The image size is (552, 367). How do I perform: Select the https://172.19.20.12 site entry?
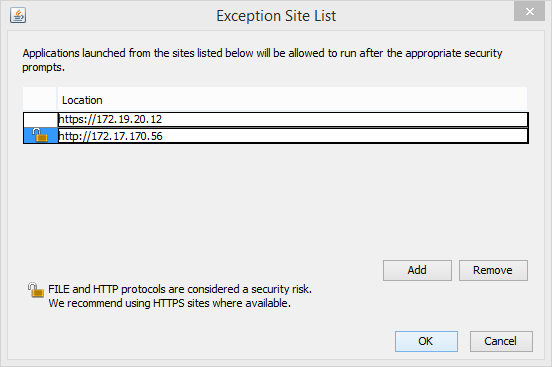pos(293,119)
